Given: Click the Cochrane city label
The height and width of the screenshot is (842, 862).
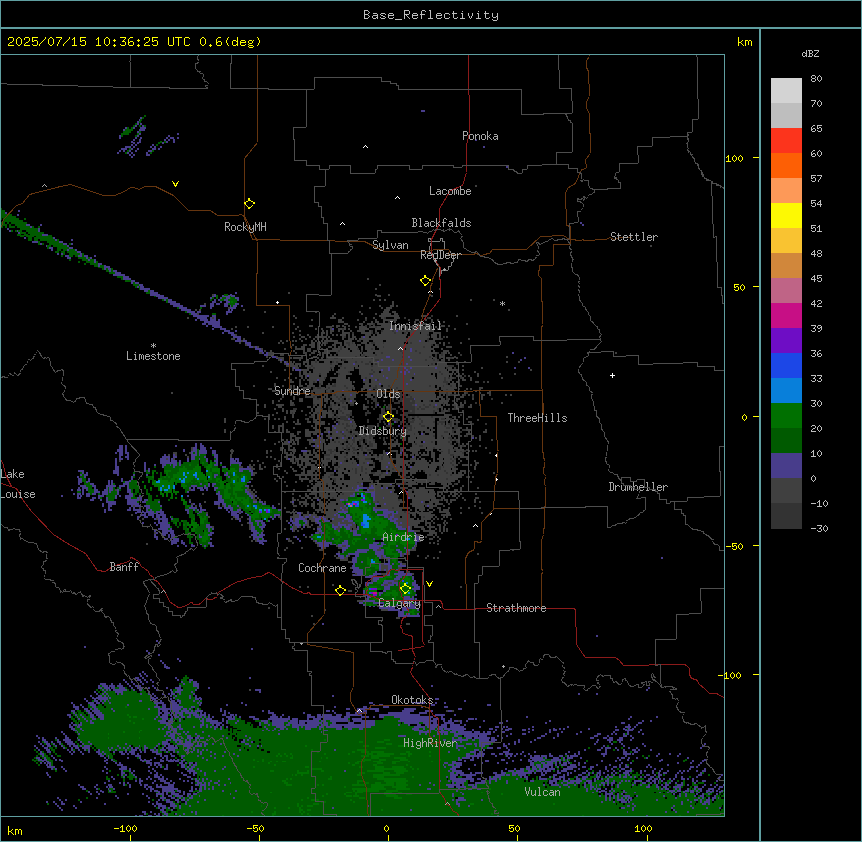Looking at the screenshot, I should pos(322,568).
